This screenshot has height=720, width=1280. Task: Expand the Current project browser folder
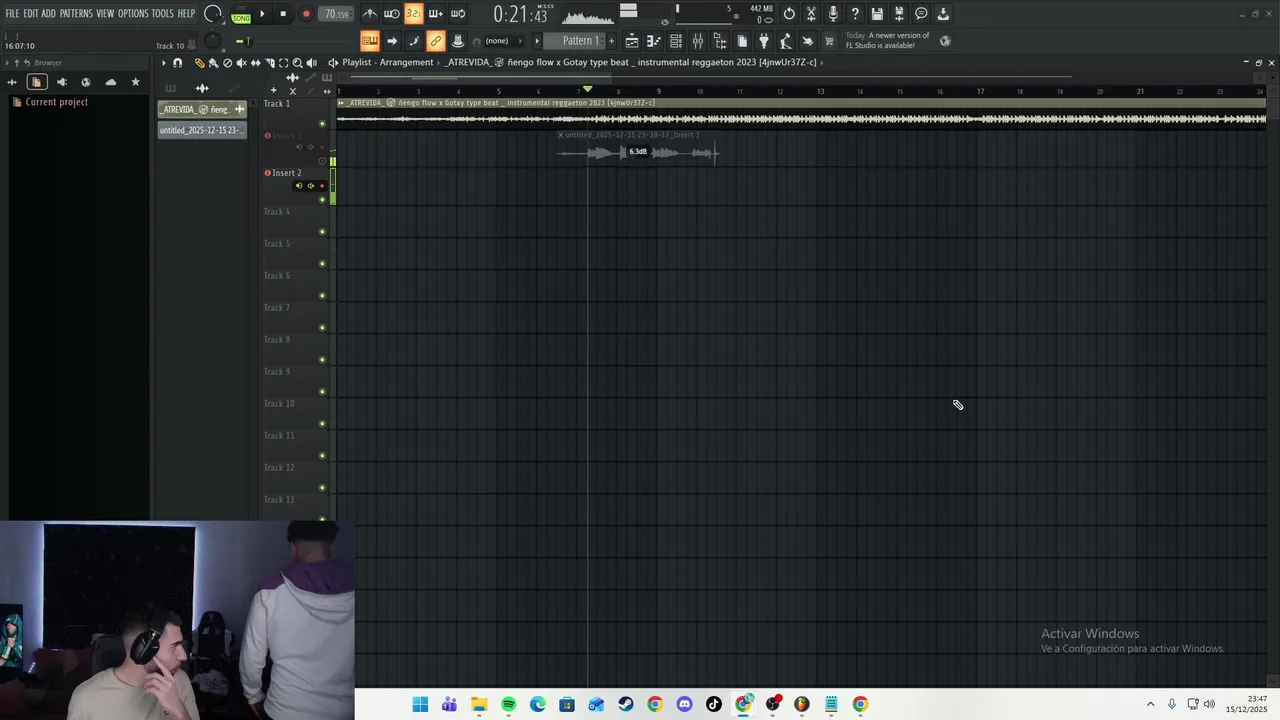(x=56, y=102)
